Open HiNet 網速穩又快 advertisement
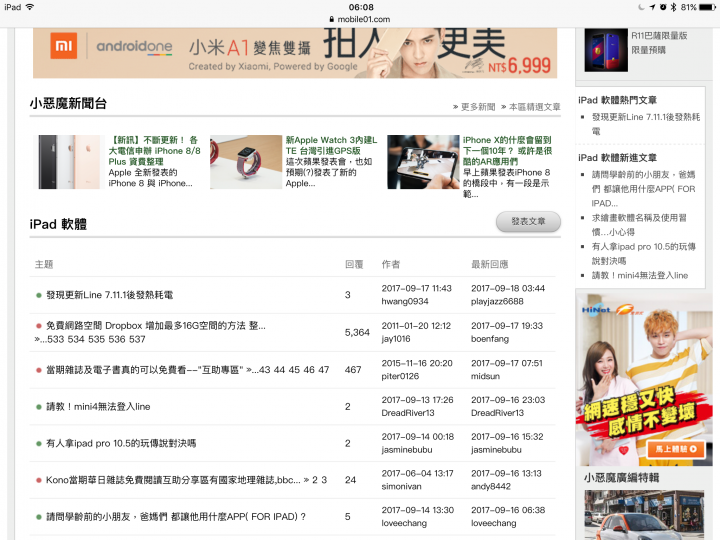Image resolution: width=720 pixels, height=540 pixels. click(644, 380)
